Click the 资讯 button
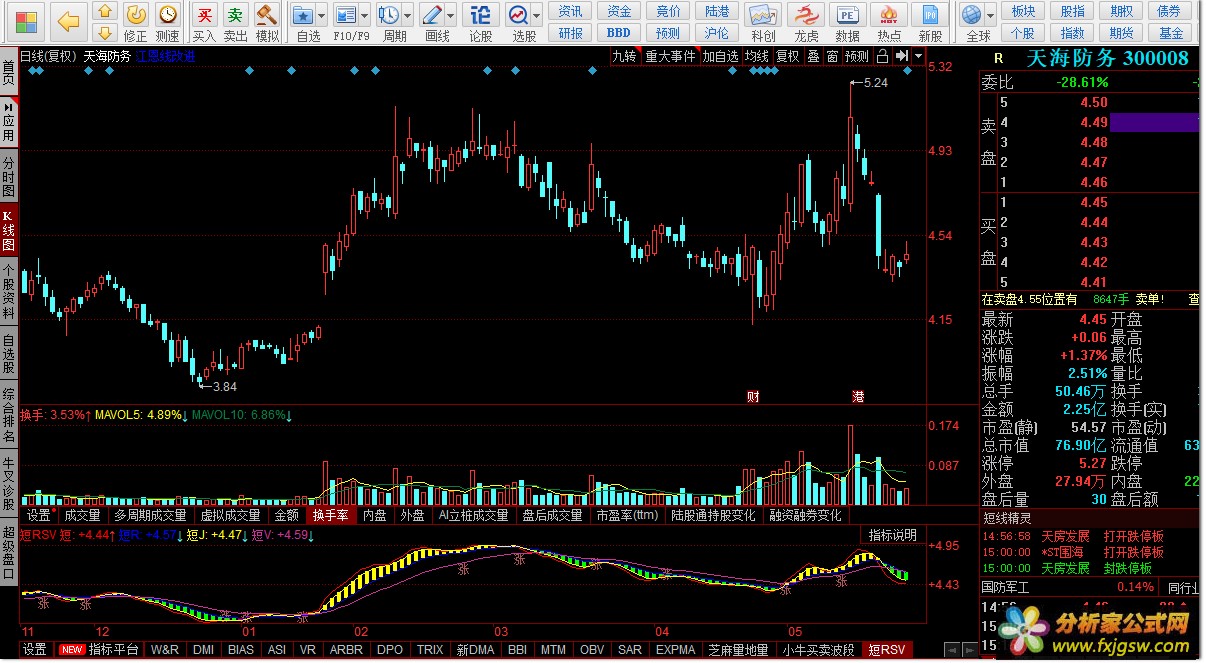The height and width of the screenshot is (663, 1206). click(x=571, y=11)
